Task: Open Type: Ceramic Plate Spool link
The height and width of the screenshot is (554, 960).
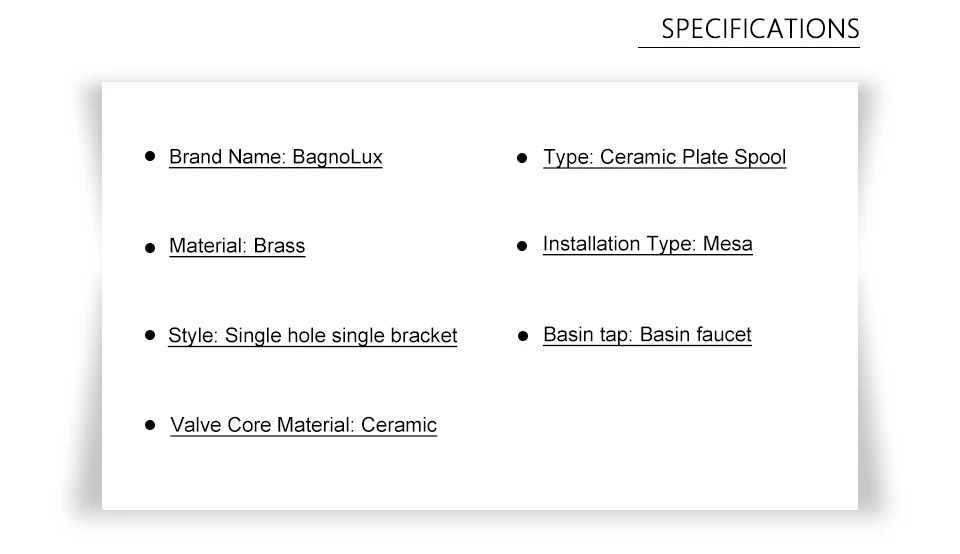Action: [x=664, y=157]
